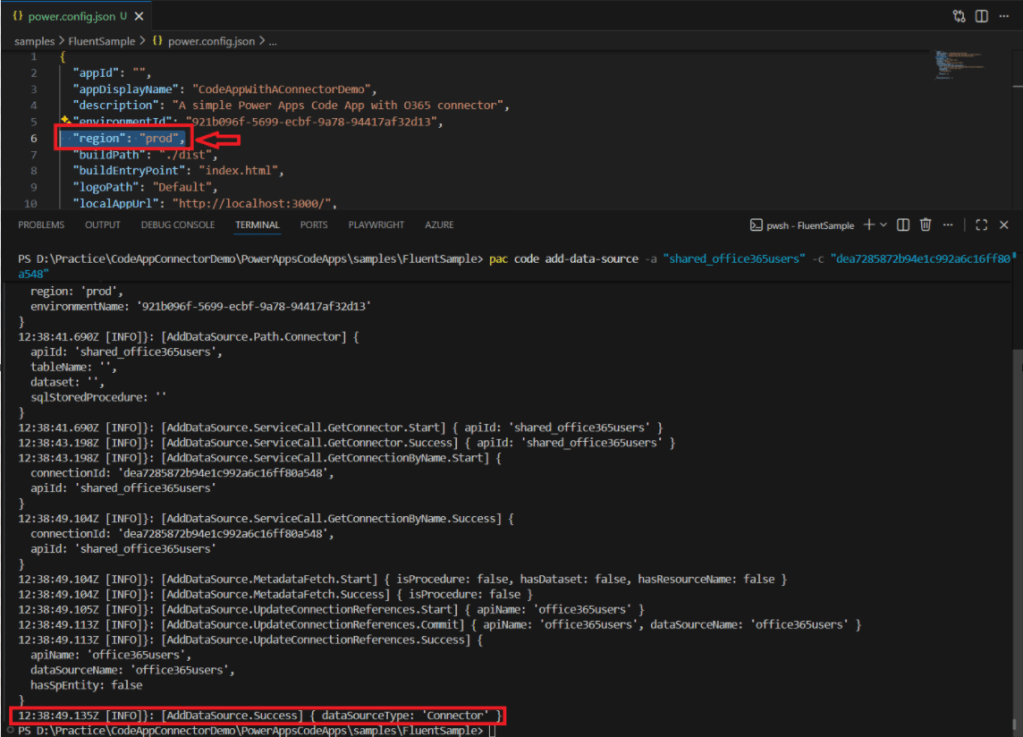Split the terminal pane

[x=903, y=225]
